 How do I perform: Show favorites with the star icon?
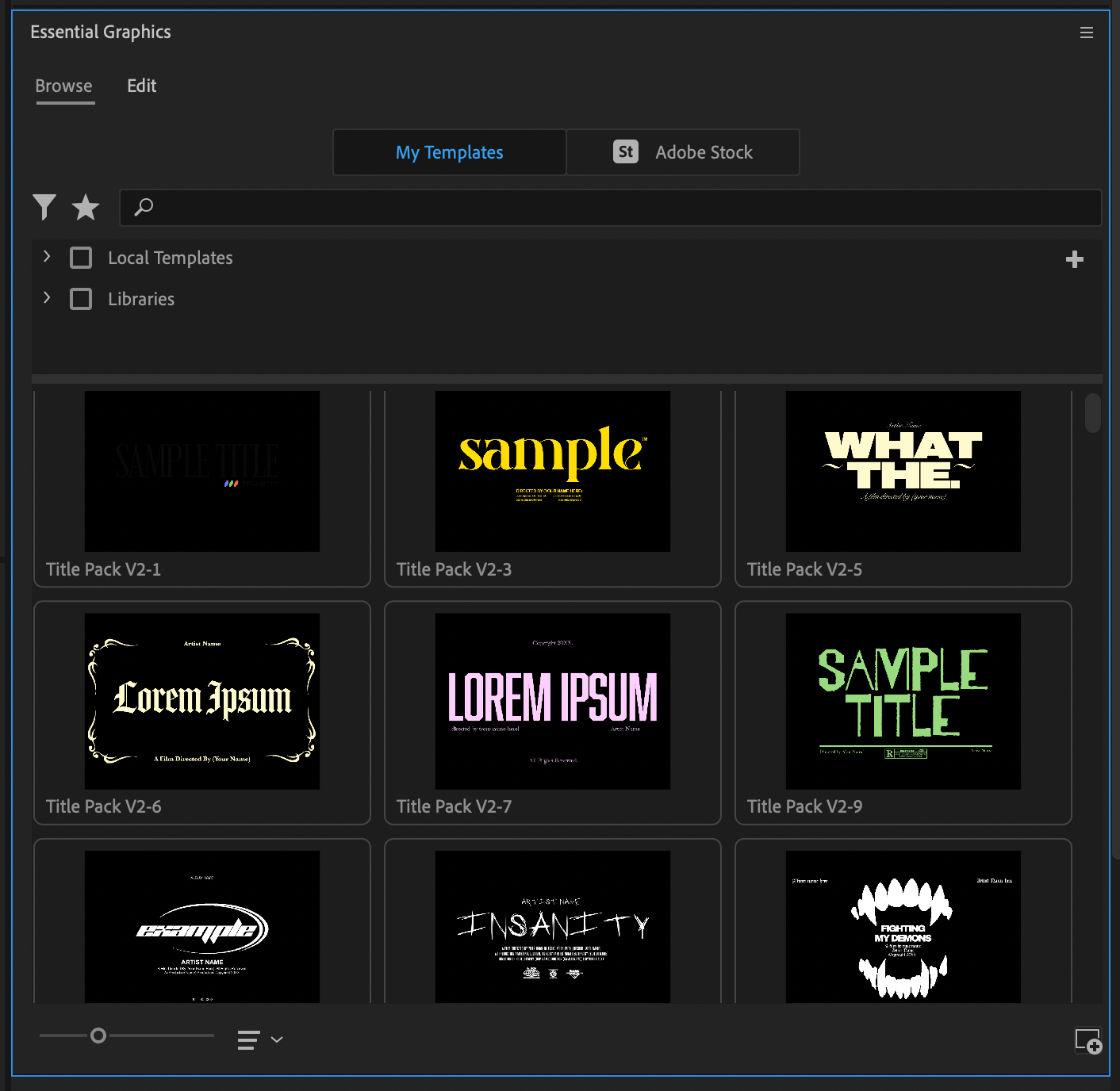point(86,207)
